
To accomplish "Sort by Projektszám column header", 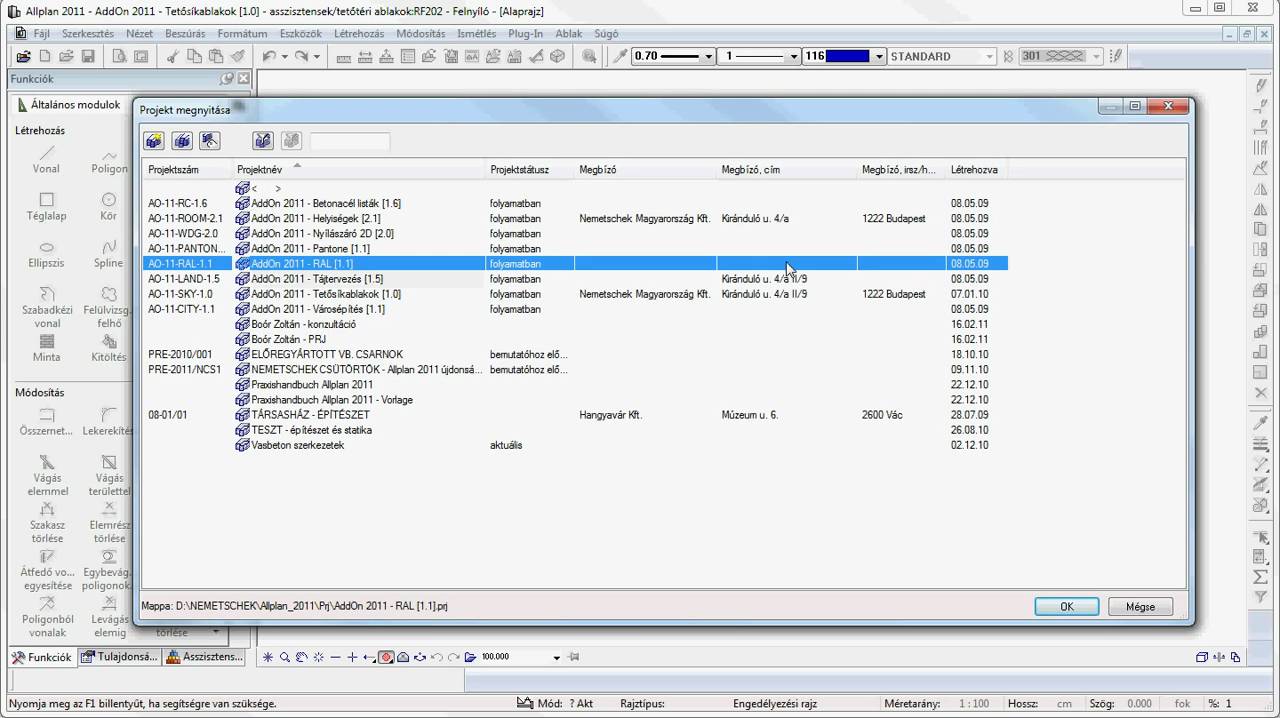I will [x=188, y=170].
